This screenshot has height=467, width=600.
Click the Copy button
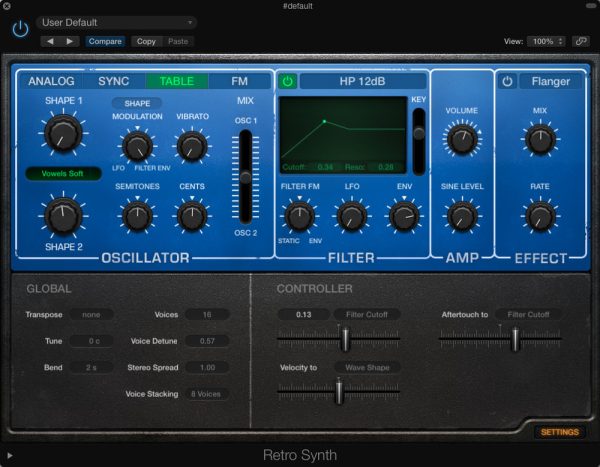[146, 42]
